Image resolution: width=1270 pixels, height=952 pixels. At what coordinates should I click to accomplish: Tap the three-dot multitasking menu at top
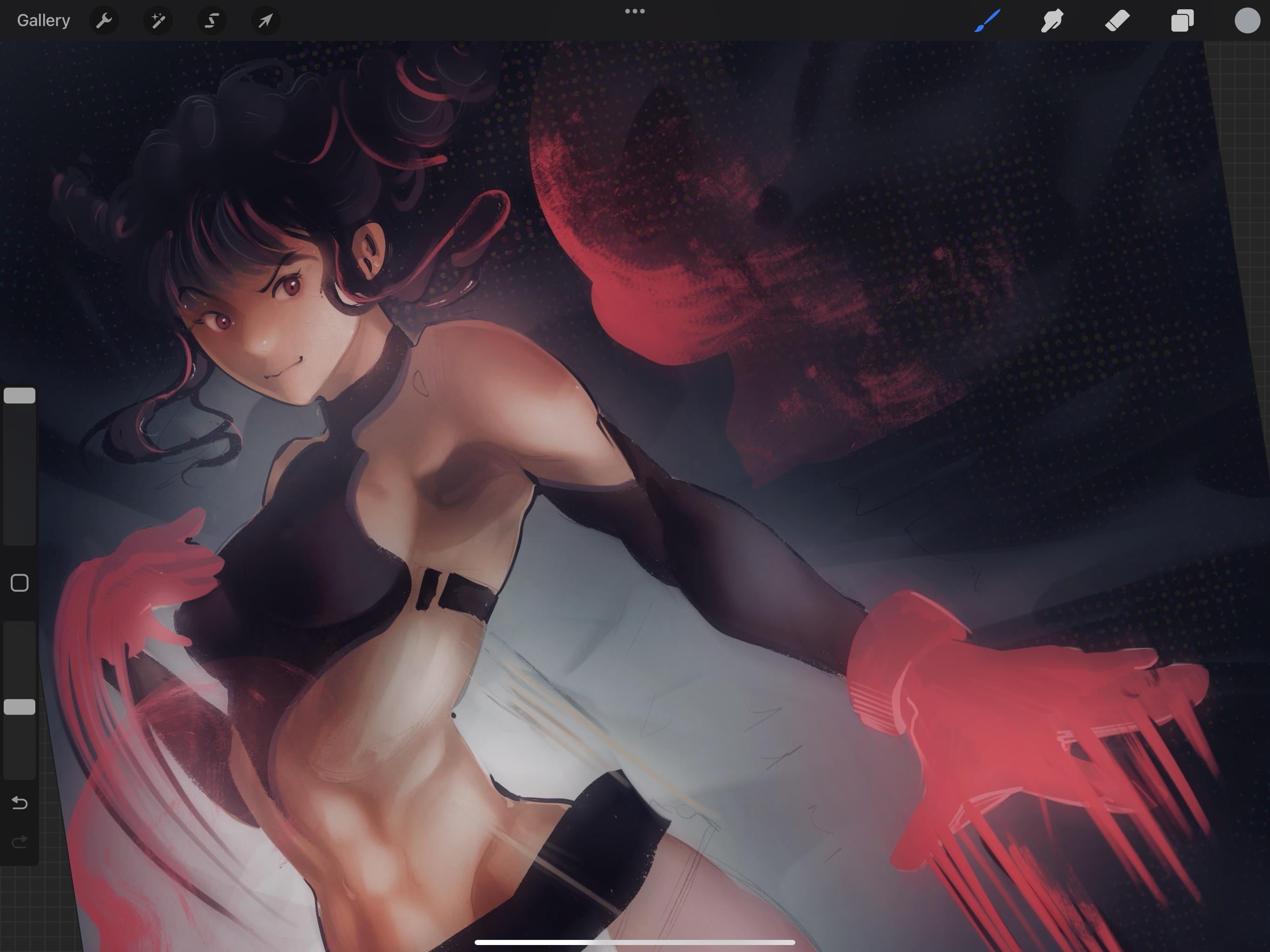(635, 11)
